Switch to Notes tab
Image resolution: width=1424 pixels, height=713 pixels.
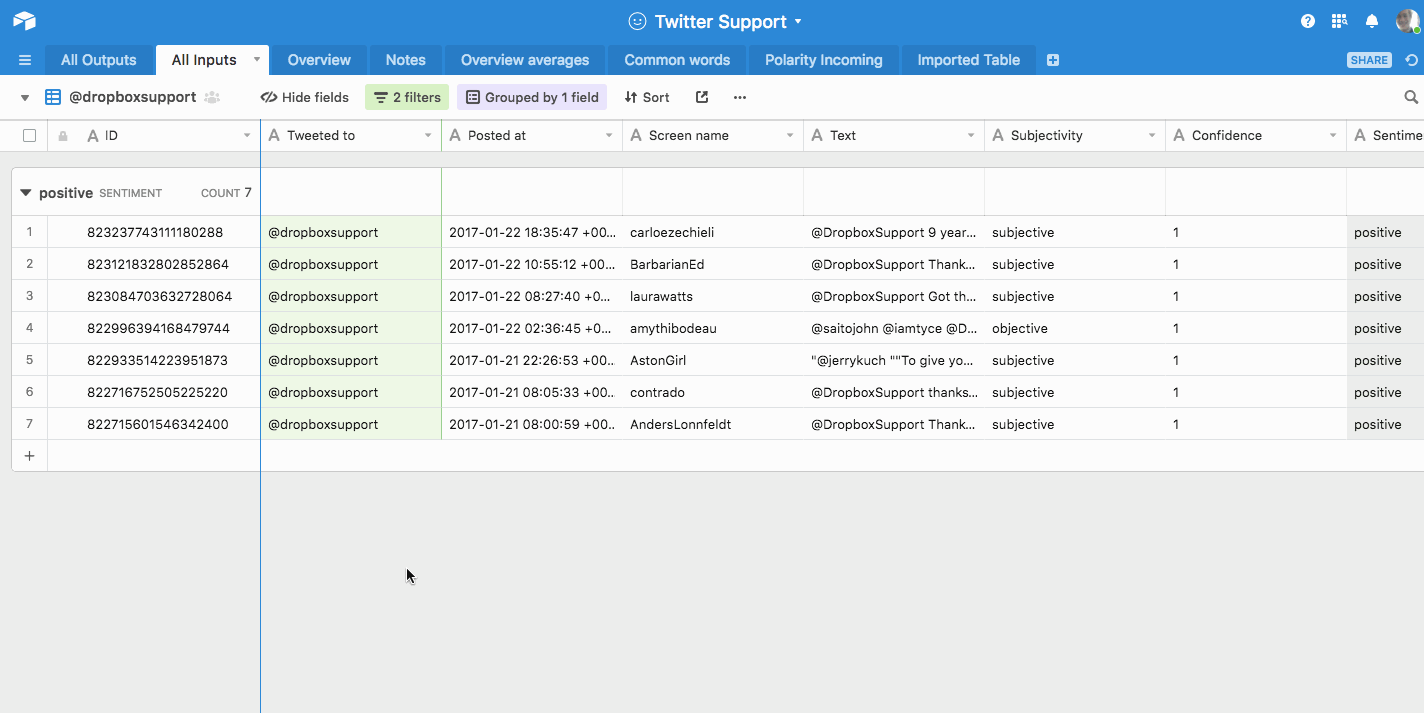click(x=406, y=60)
